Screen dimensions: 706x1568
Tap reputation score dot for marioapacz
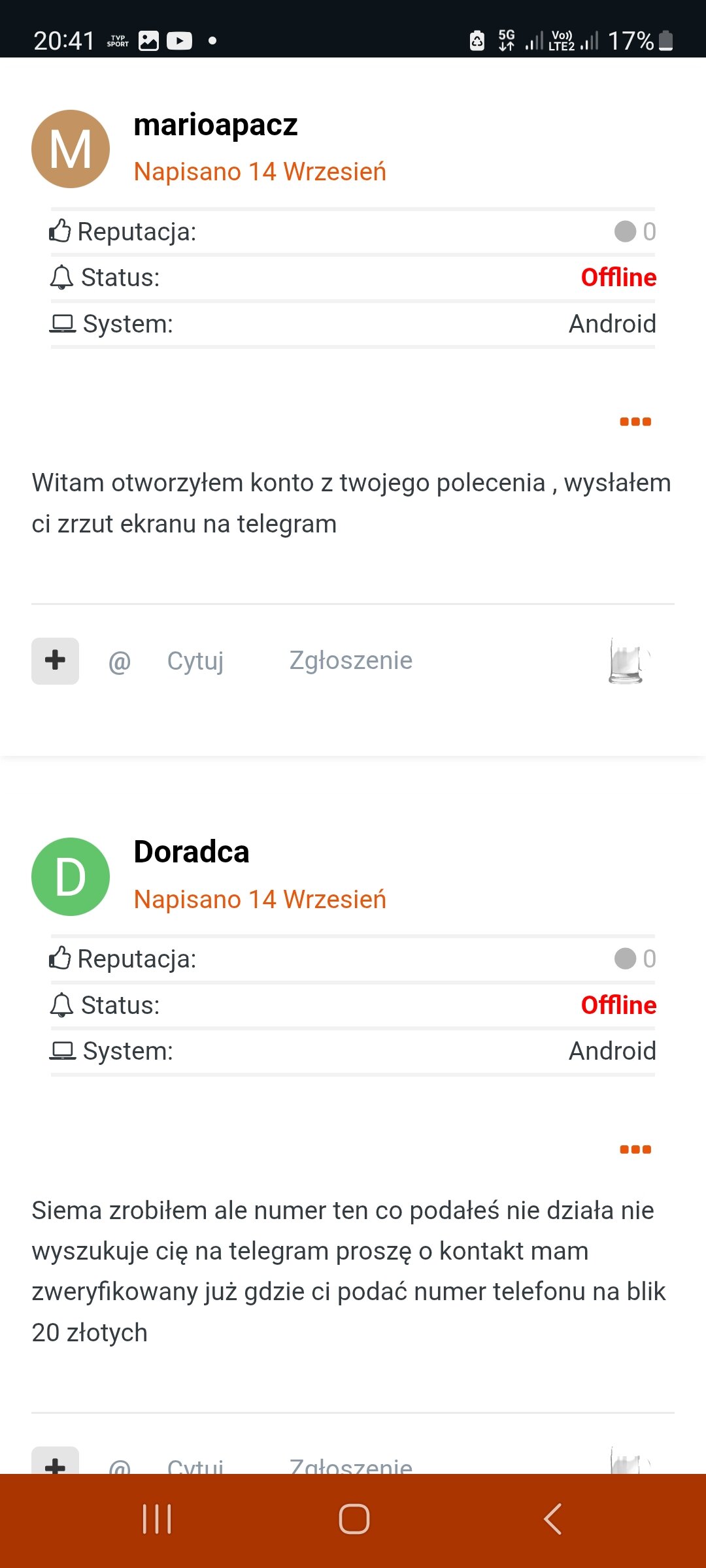click(626, 231)
